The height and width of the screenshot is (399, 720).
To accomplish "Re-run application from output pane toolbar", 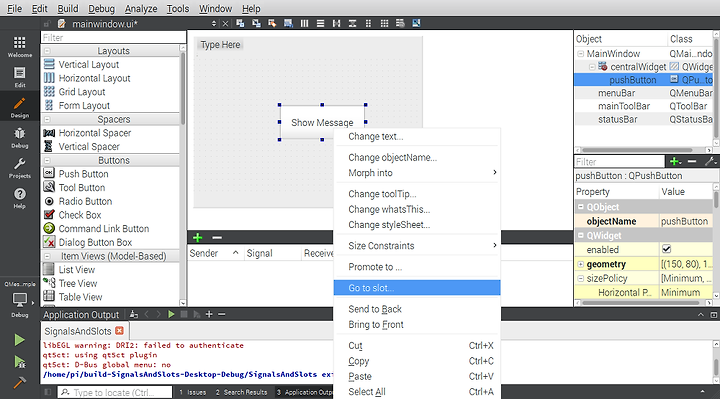I will click(x=171, y=314).
